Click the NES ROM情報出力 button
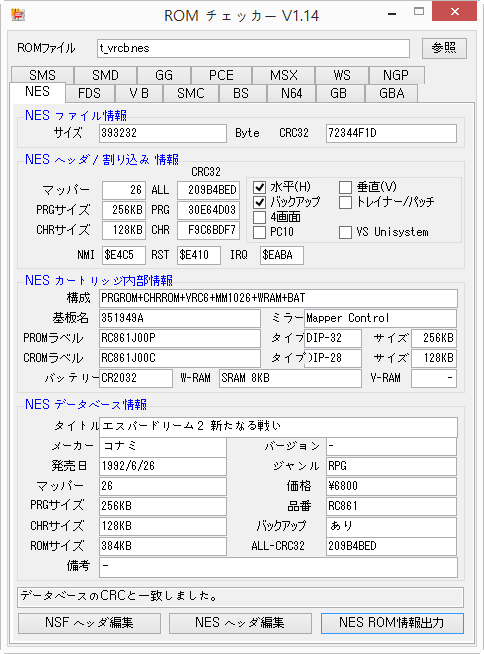Screen dimensions: 484x654 point(392,623)
